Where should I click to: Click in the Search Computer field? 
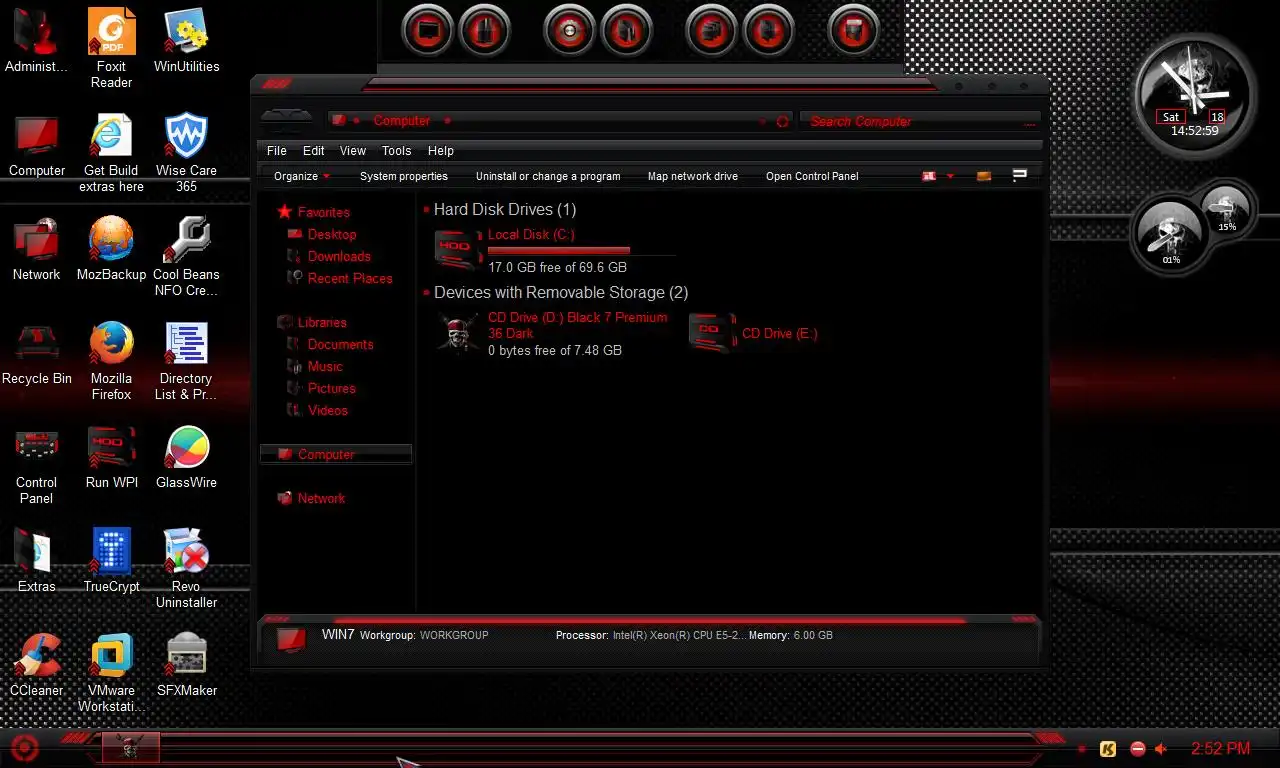(x=918, y=121)
